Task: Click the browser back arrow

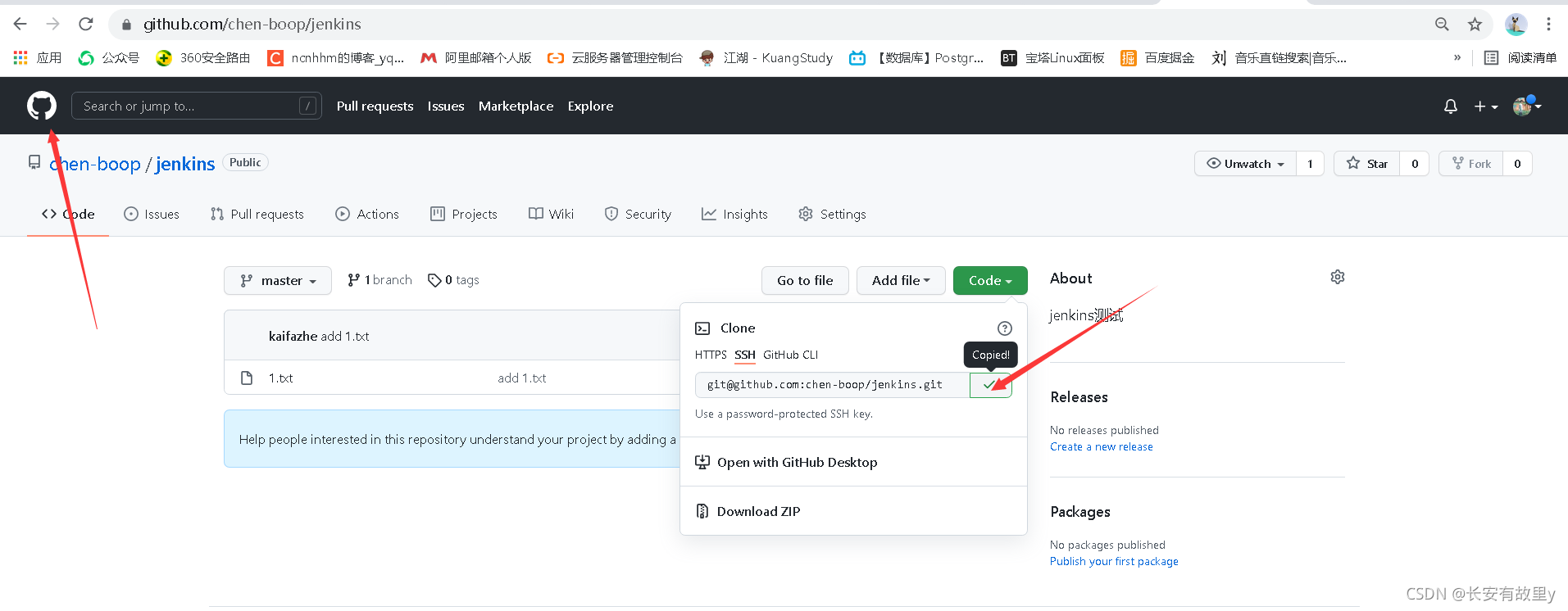Action: pyautogui.click(x=20, y=24)
